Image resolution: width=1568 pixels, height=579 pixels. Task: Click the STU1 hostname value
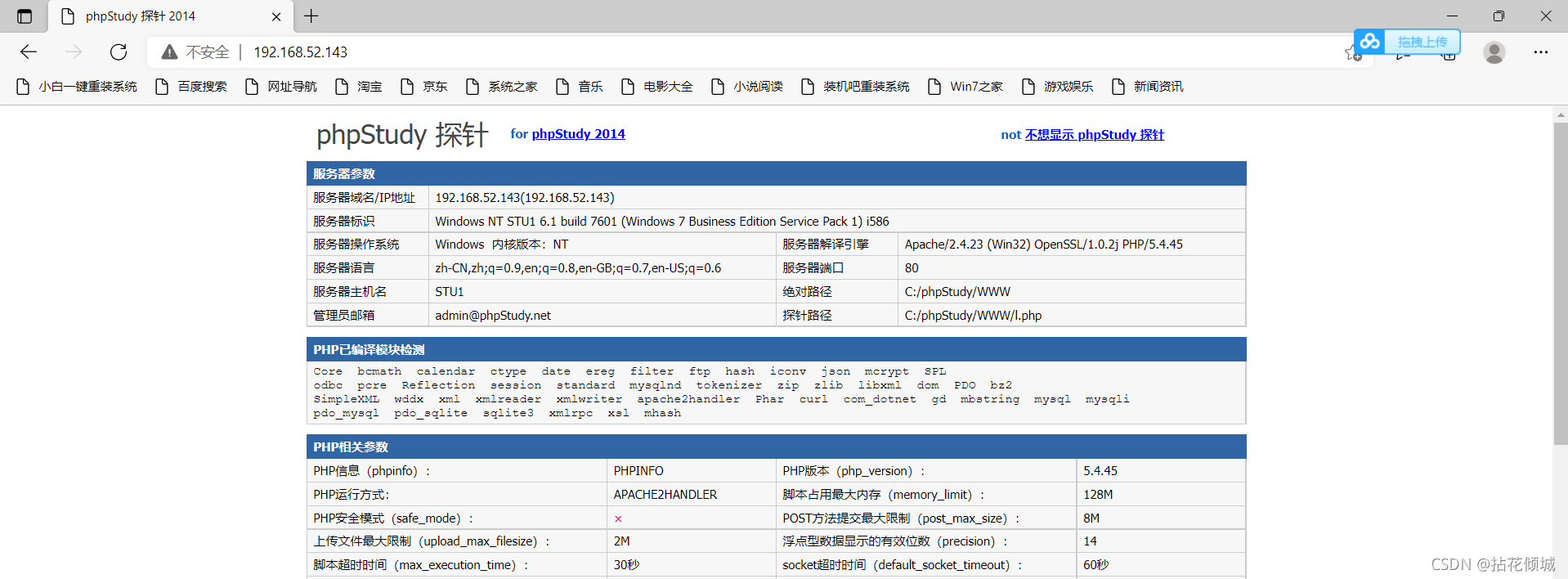click(449, 292)
